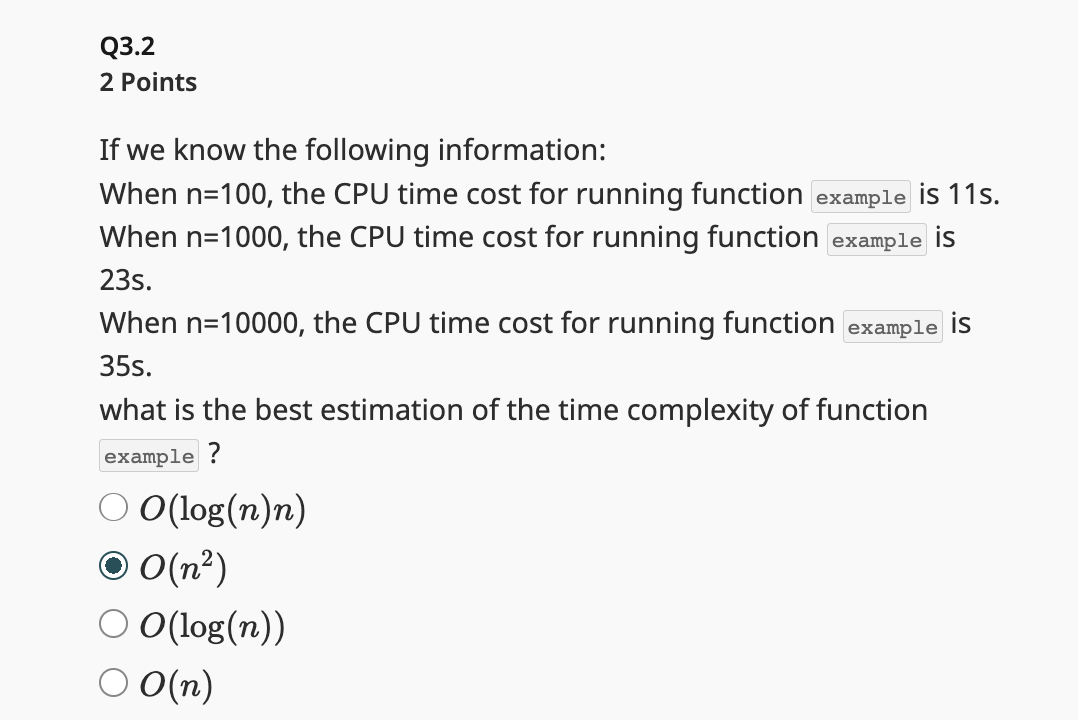Screen dimensions: 1078x720
Task: Click the third example code badge
Action: (892, 326)
